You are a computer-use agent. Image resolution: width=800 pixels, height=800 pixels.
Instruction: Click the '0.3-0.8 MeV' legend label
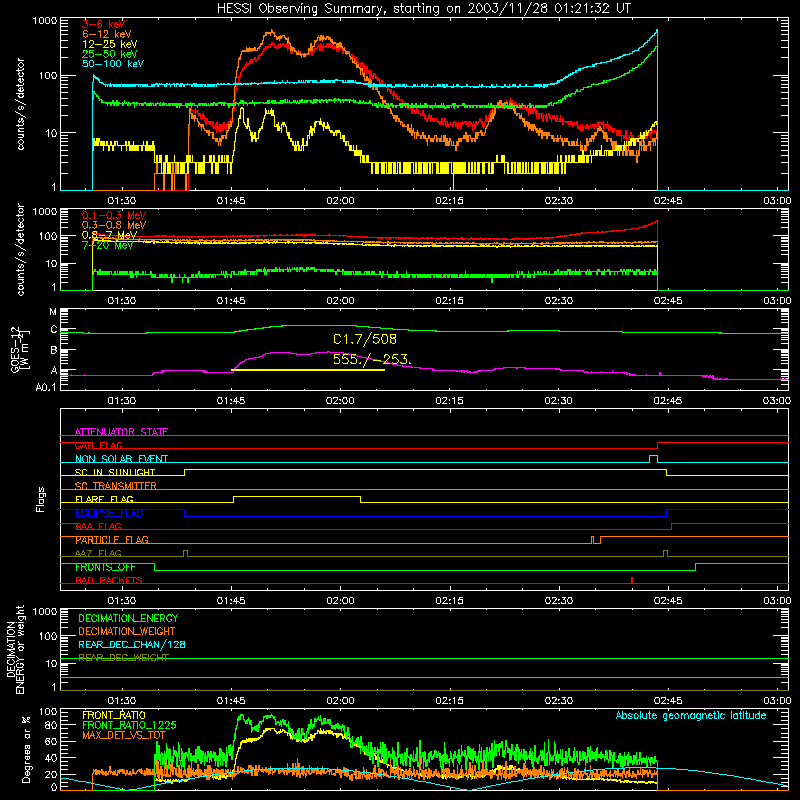click(114, 225)
